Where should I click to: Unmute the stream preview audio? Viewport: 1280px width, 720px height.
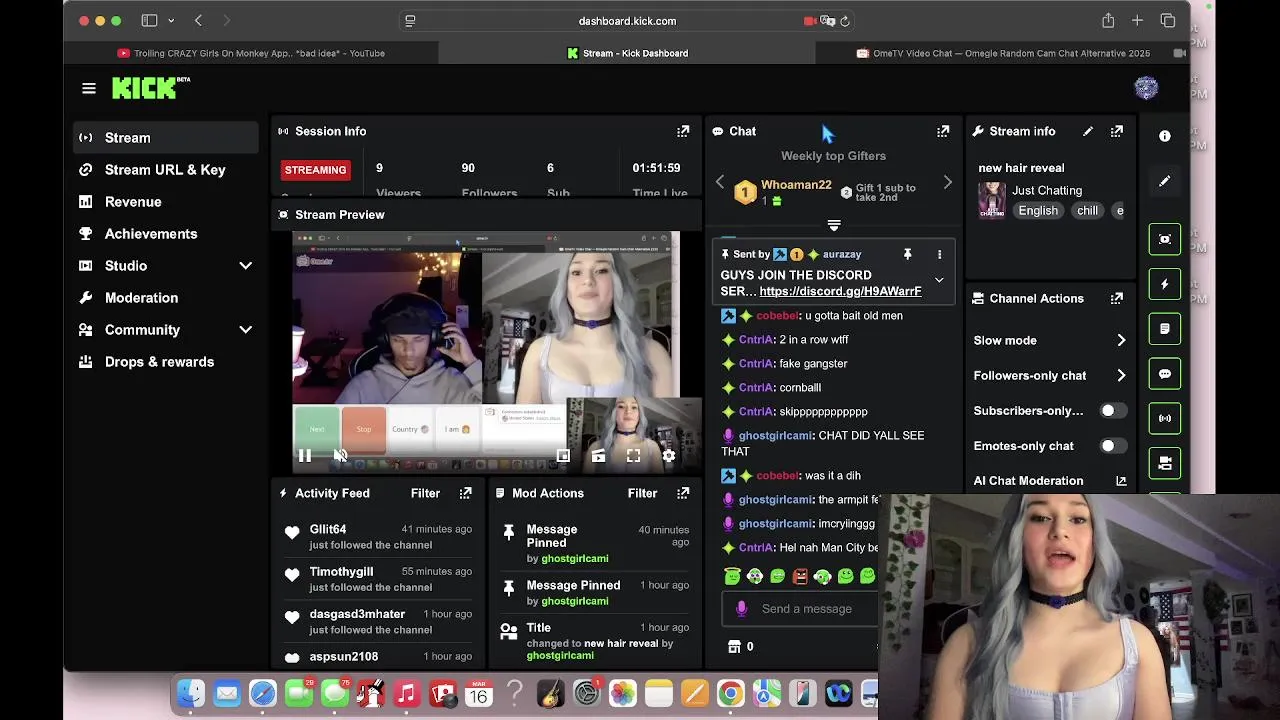(340, 456)
